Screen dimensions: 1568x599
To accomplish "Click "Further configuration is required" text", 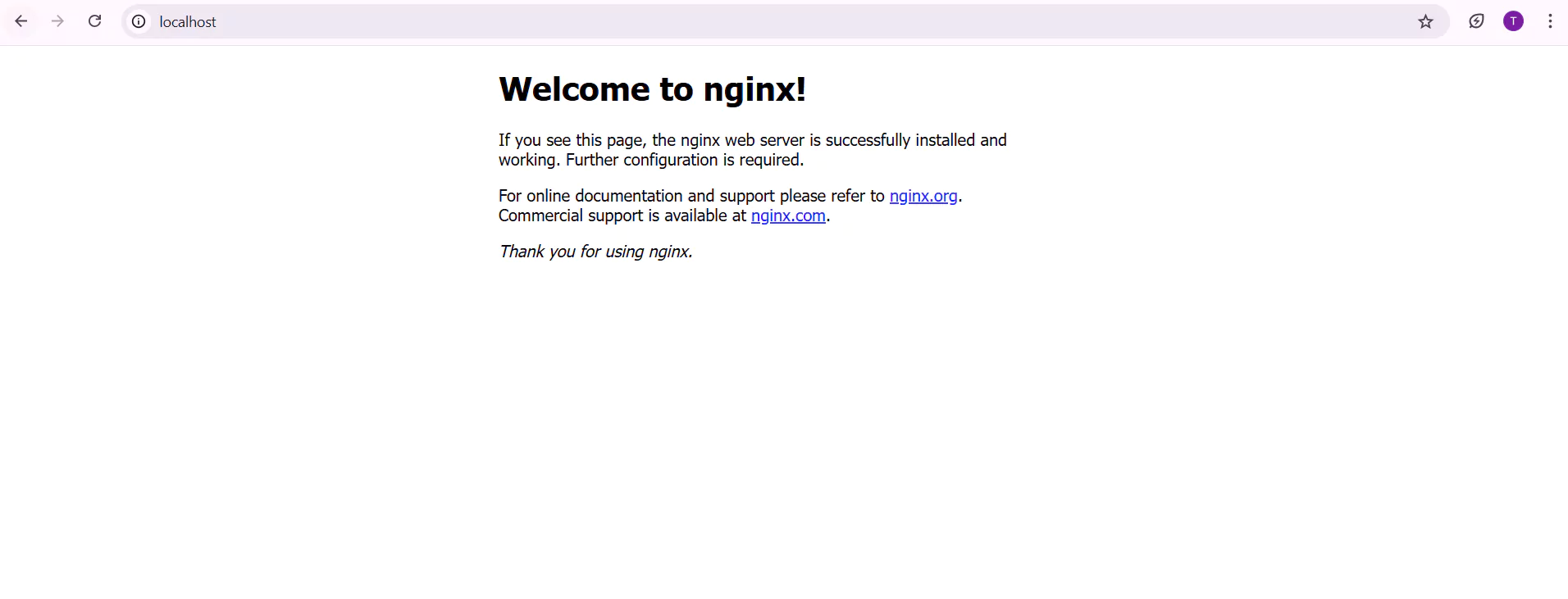I will point(684,160).
